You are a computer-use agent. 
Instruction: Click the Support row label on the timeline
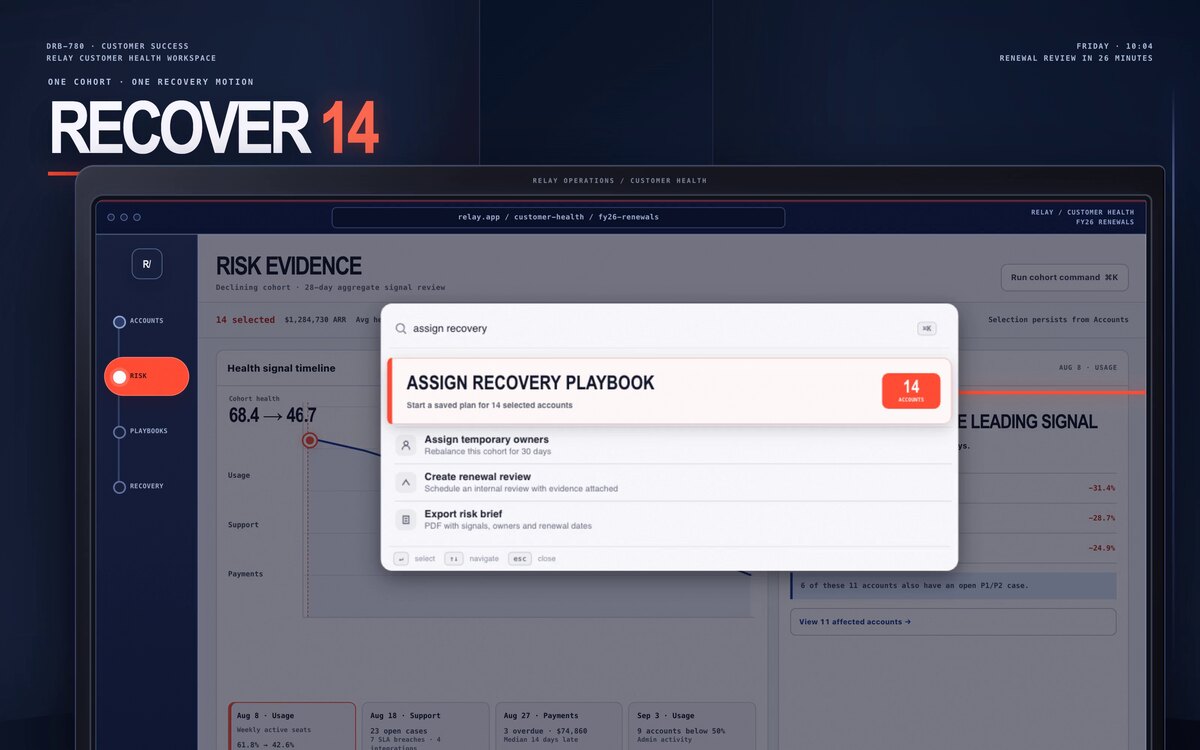[x=244, y=525]
